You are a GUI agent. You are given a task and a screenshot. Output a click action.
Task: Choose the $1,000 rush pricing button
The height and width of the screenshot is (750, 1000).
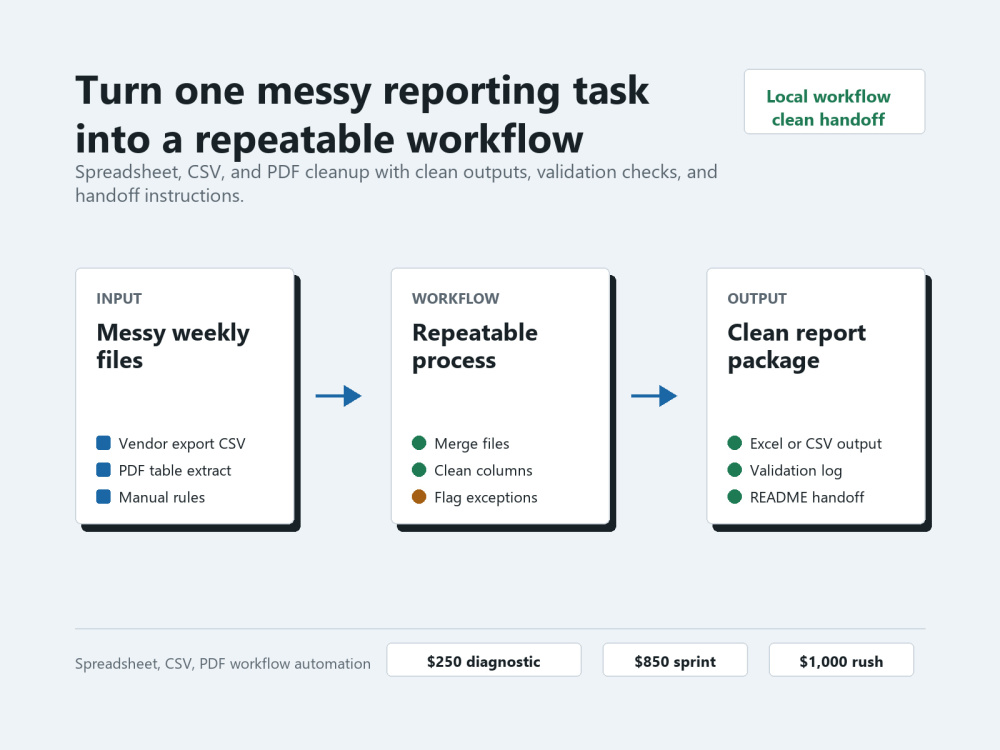click(x=841, y=659)
